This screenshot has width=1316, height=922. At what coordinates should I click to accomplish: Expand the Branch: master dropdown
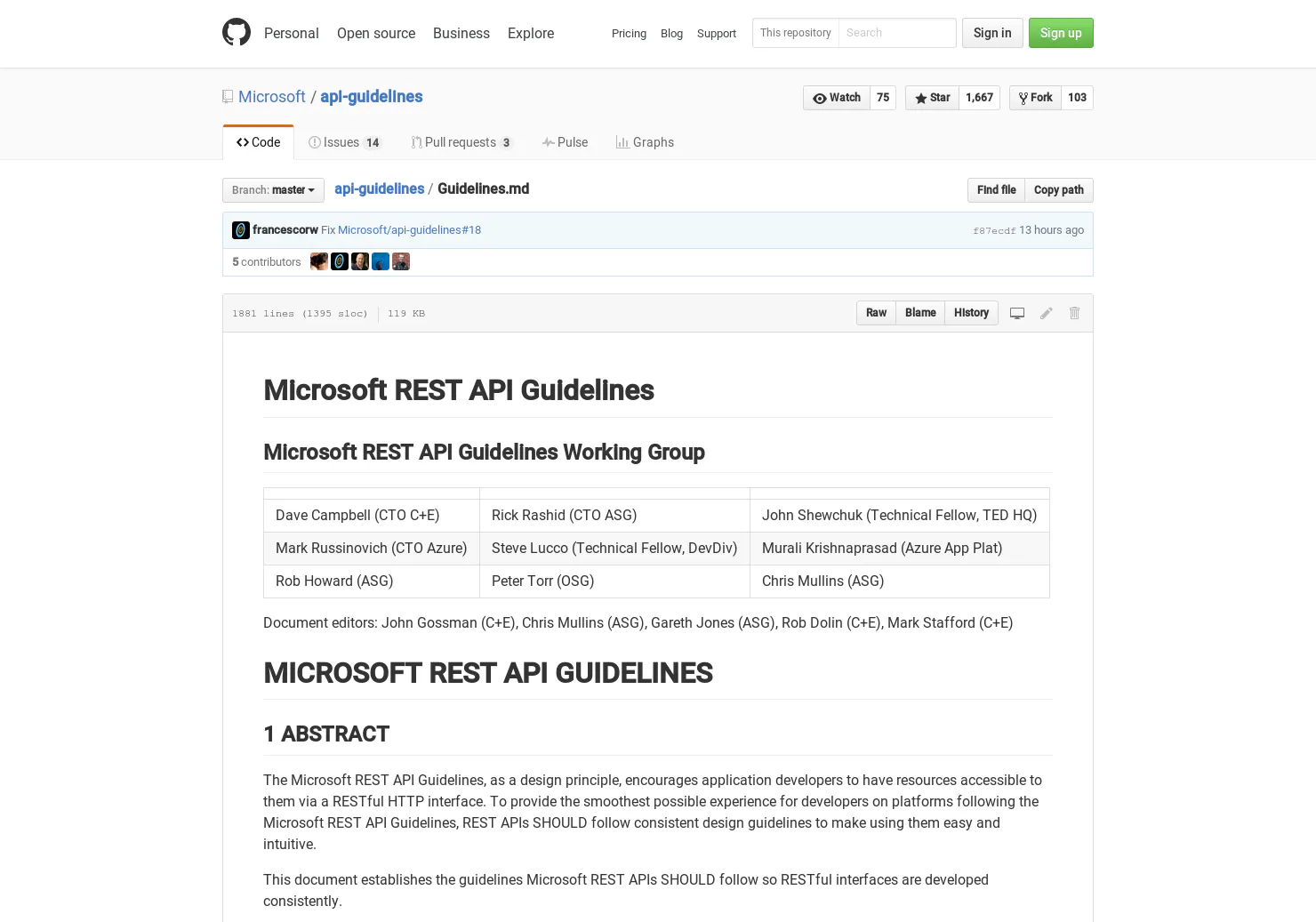pyautogui.click(x=273, y=190)
